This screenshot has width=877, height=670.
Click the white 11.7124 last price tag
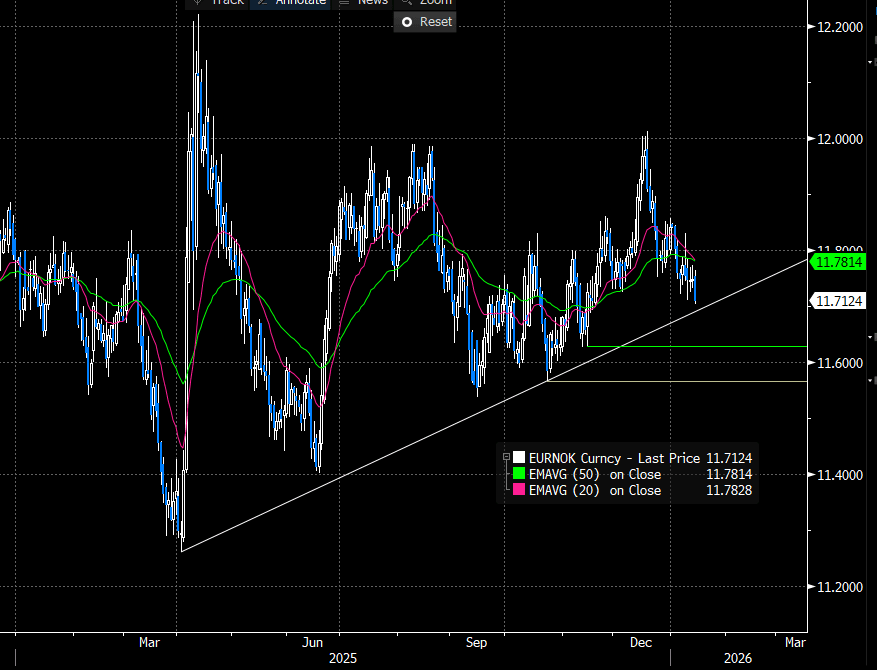coord(839,301)
